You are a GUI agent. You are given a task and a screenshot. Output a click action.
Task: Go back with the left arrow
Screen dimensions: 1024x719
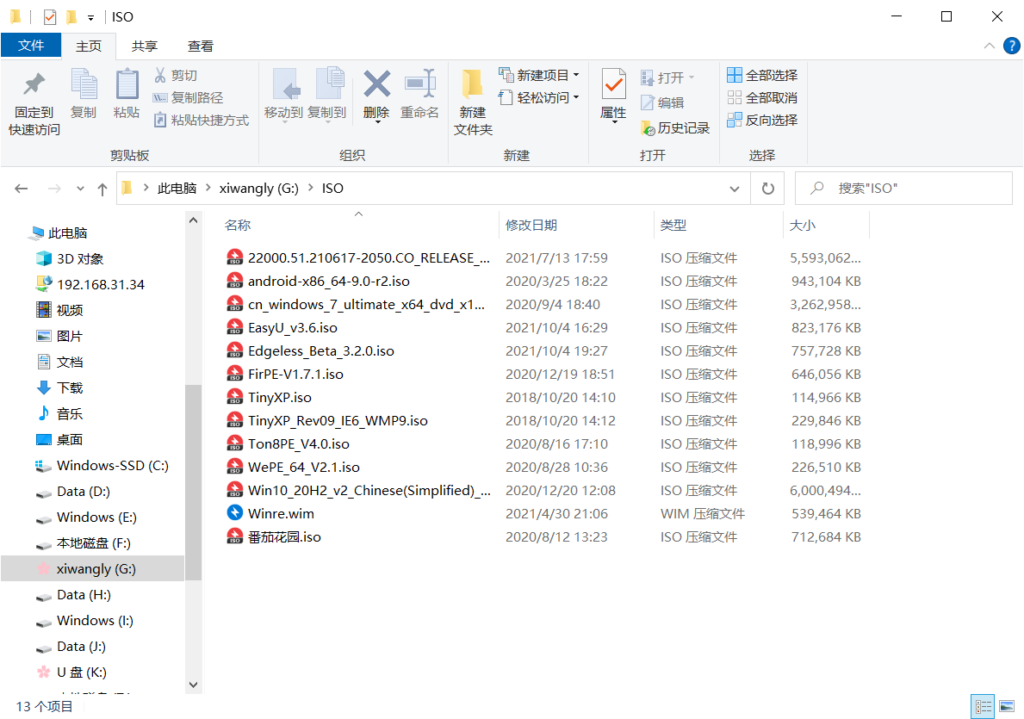coord(21,189)
